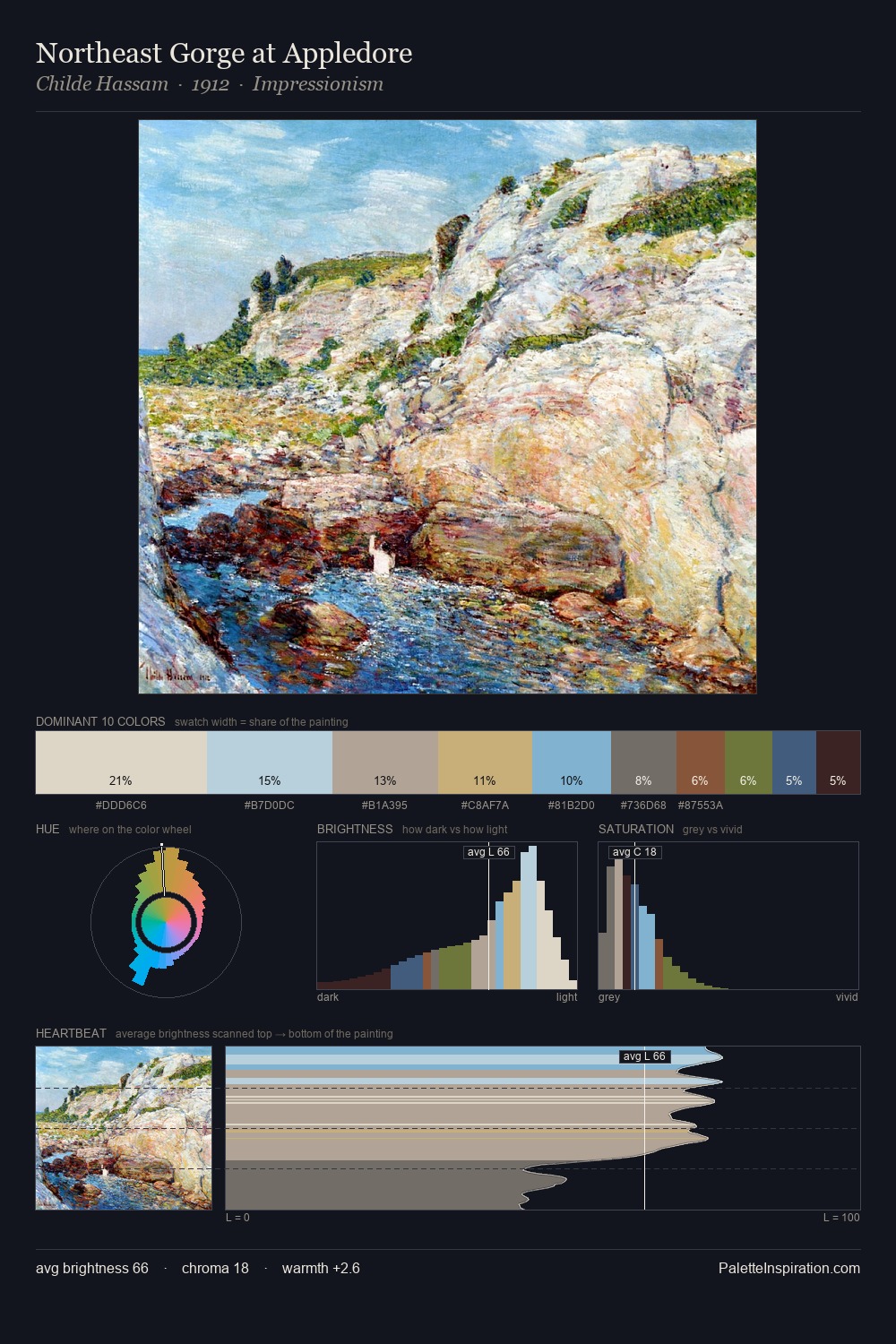
Task: Click the HEARTBEAT section heading
Action: (x=71, y=1033)
